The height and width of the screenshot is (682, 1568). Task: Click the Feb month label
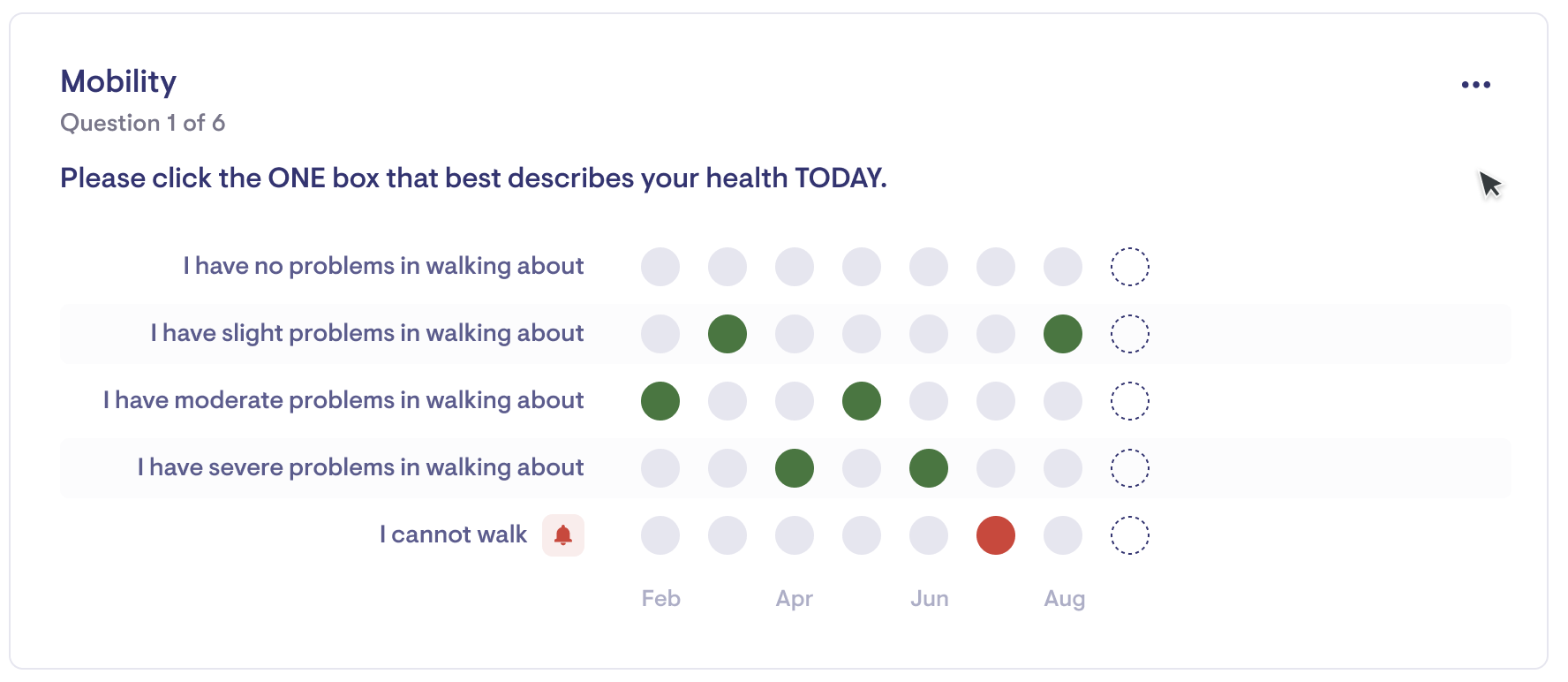coord(660,598)
